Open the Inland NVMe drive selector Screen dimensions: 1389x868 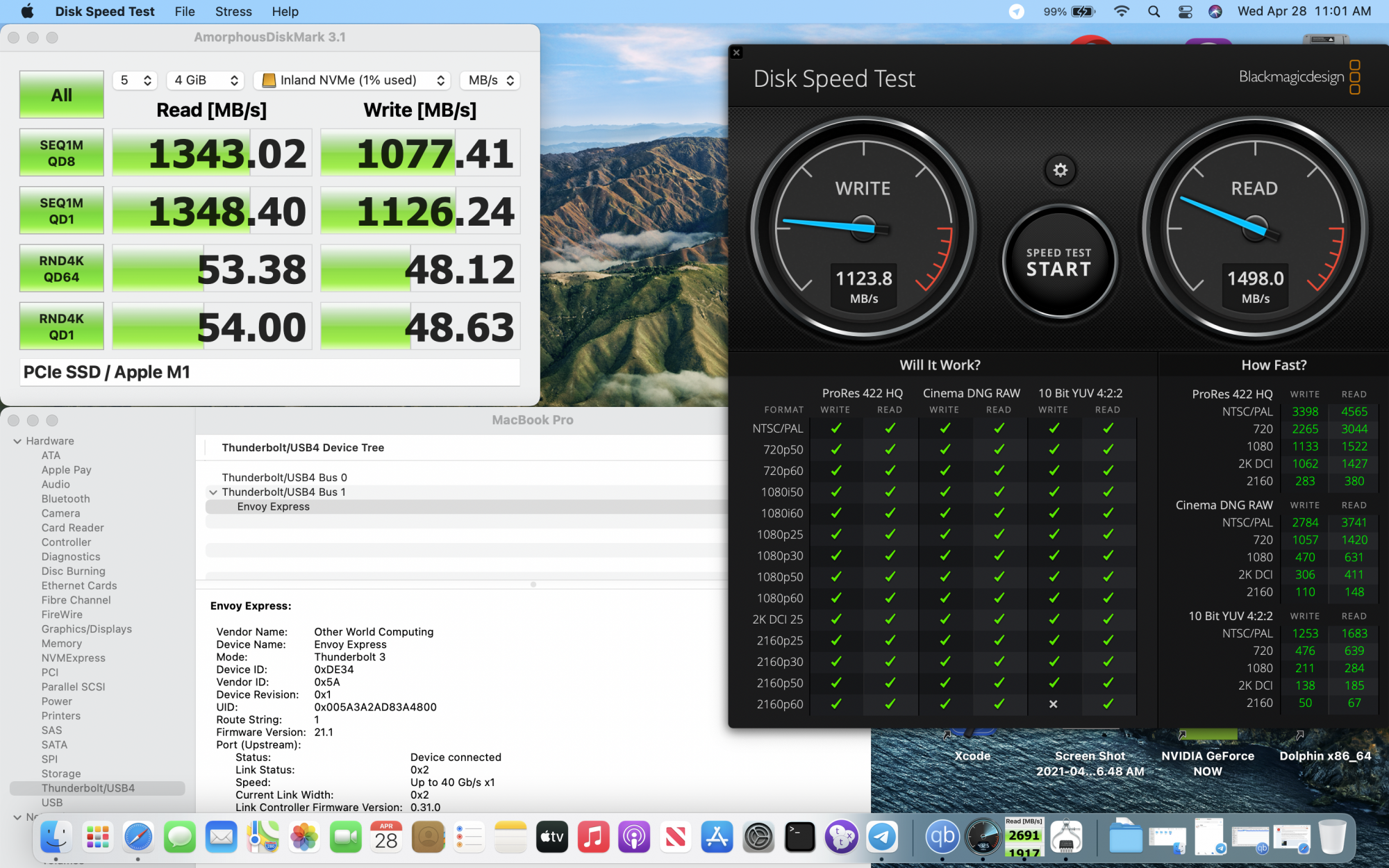352,81
